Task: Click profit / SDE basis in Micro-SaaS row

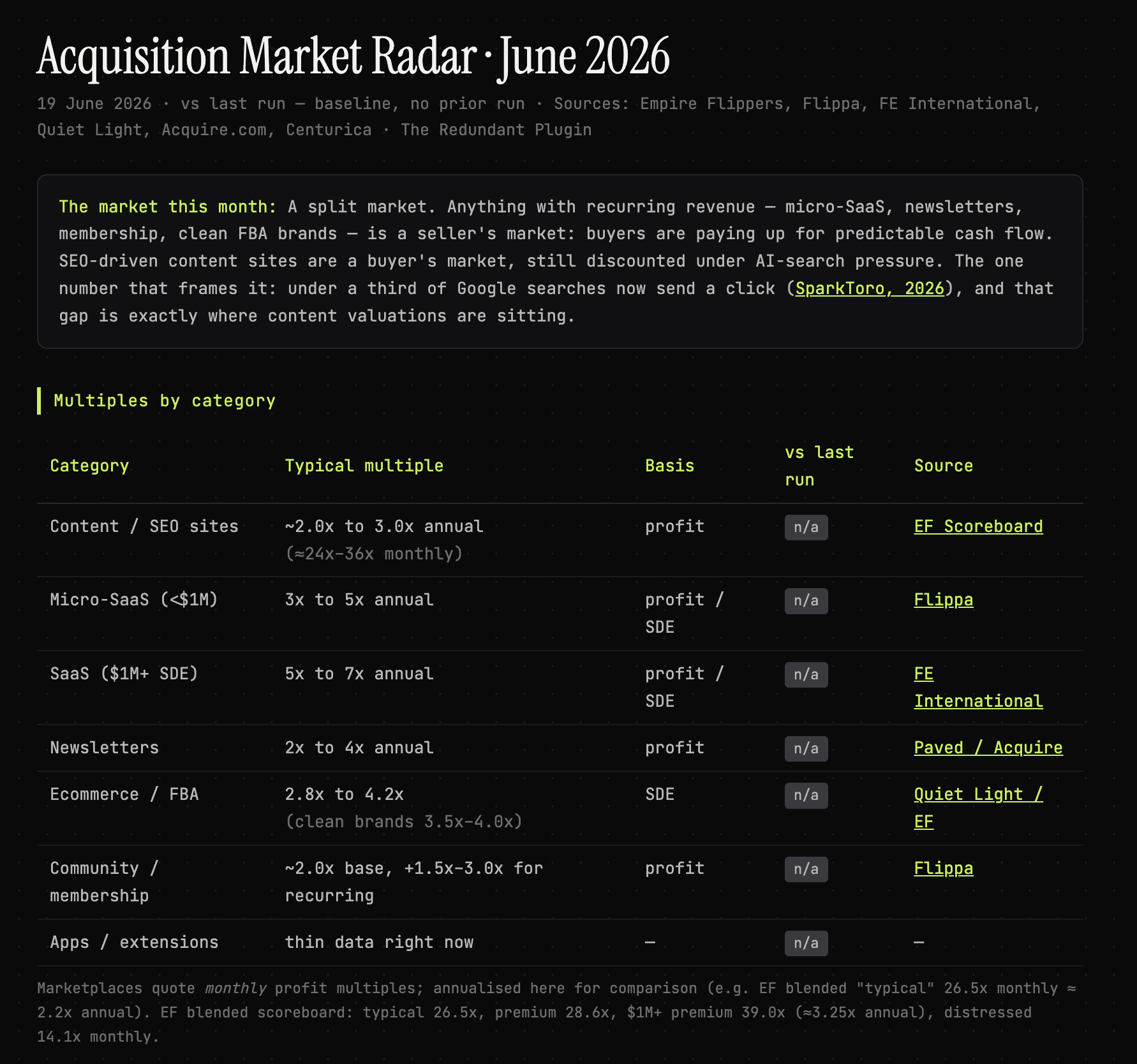Action: coord(685,614)
